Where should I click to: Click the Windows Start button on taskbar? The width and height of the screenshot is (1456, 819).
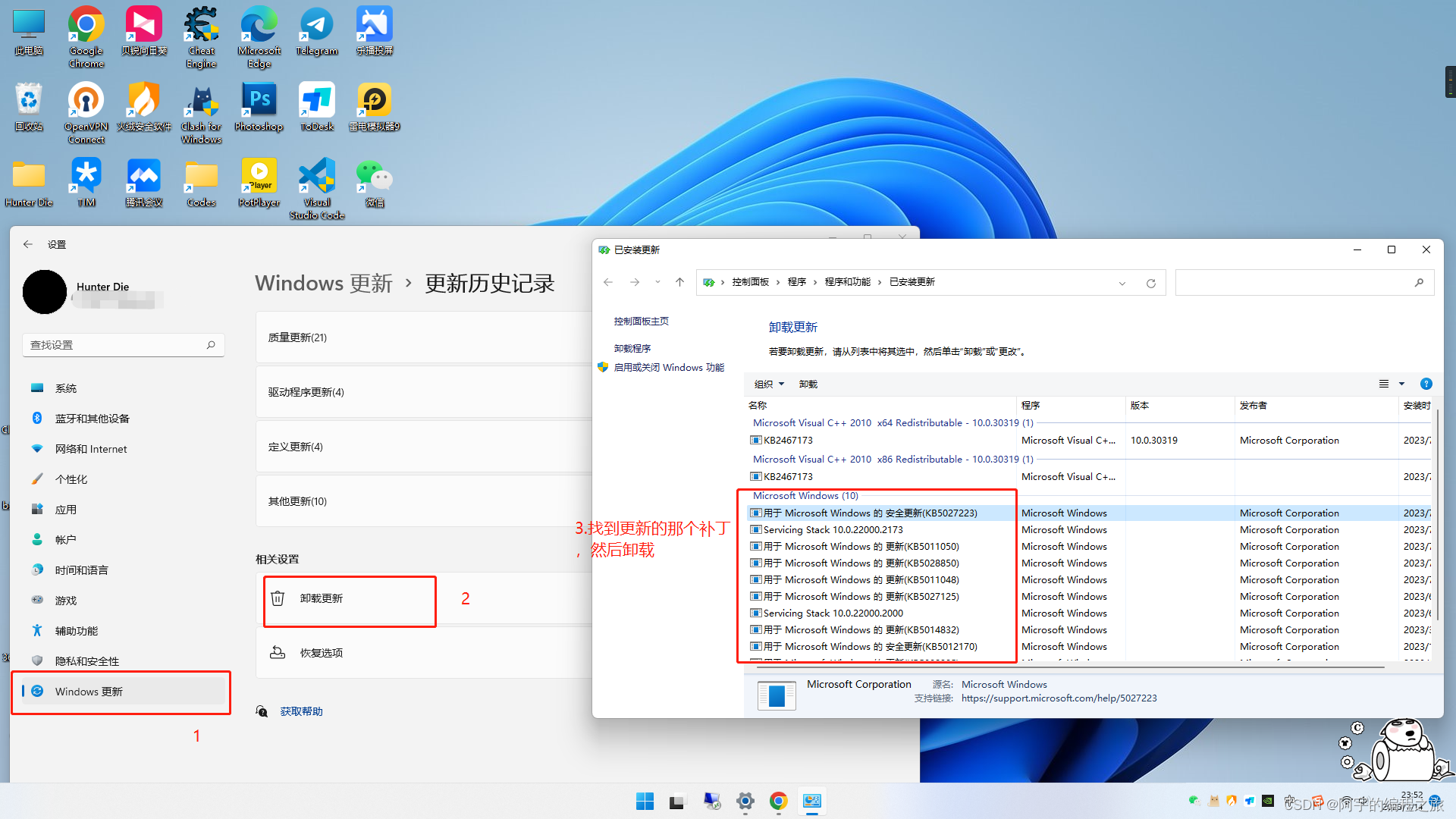[645, 801]
